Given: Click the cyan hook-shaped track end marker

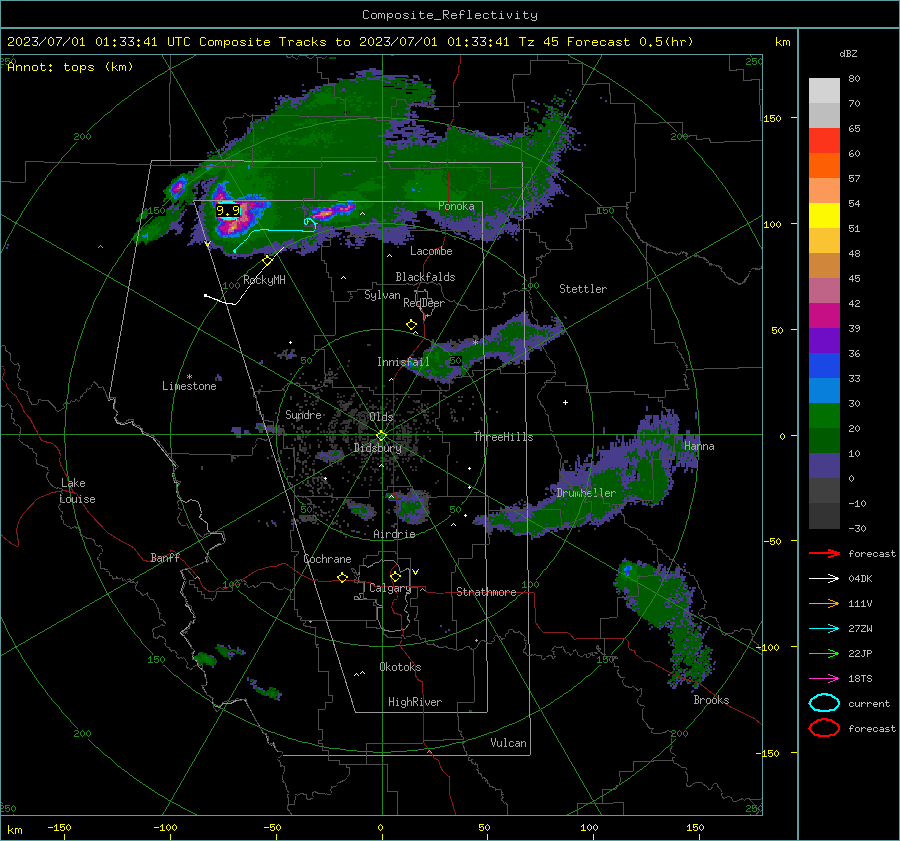Looking at the screenshot, I should pos(310,223).
